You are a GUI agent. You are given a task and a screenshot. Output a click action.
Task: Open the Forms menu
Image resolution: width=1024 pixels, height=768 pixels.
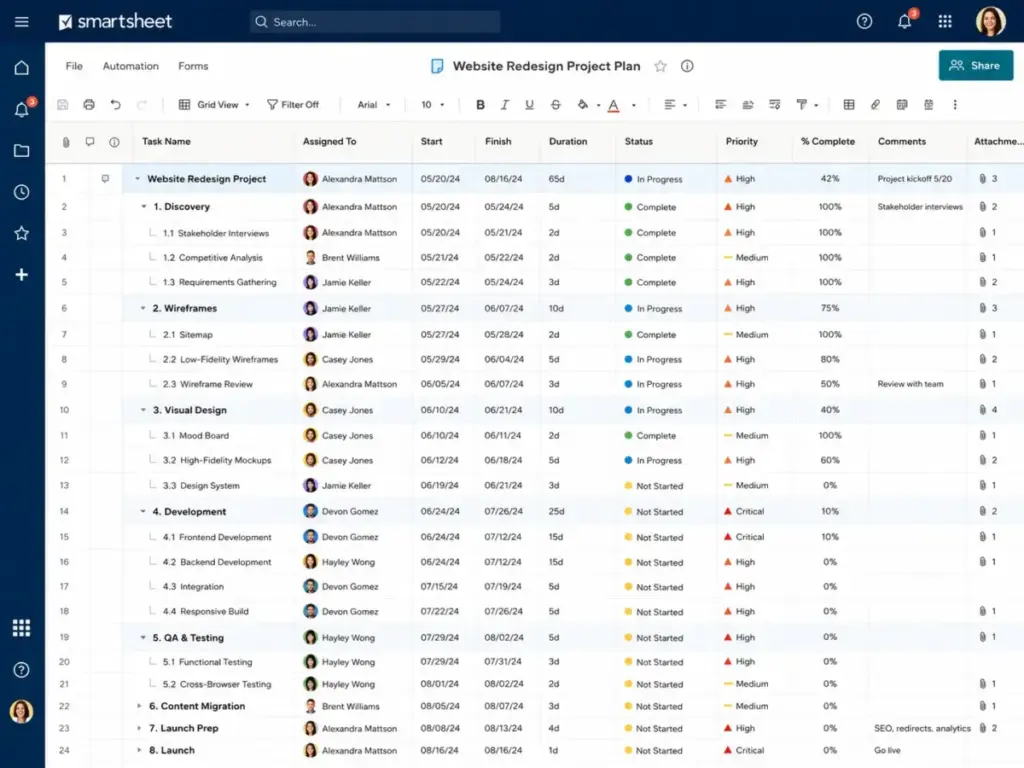pyautogui.click(x=193, y=66)
